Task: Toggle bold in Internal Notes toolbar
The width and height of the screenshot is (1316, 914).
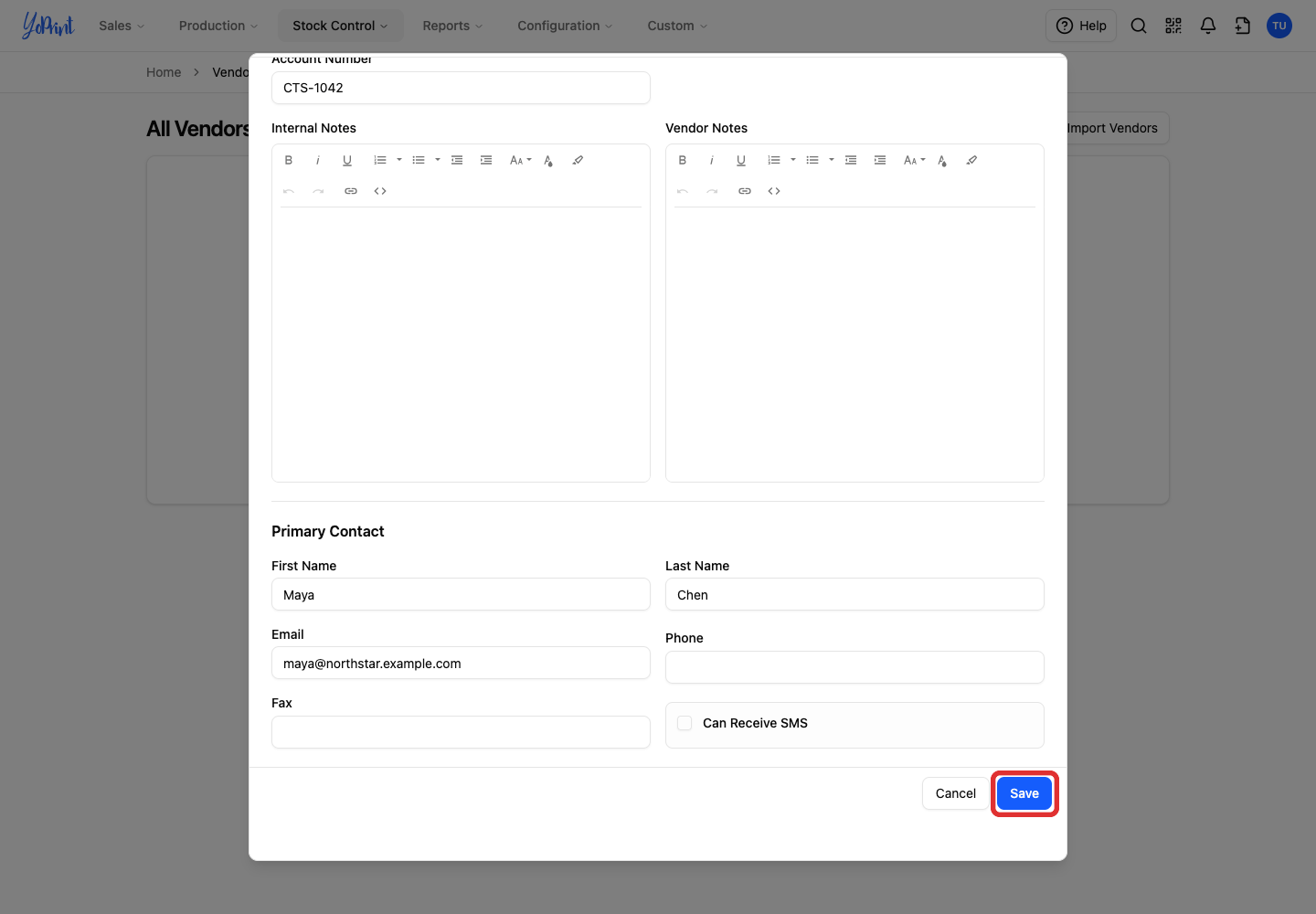Action: pos(289,160)
